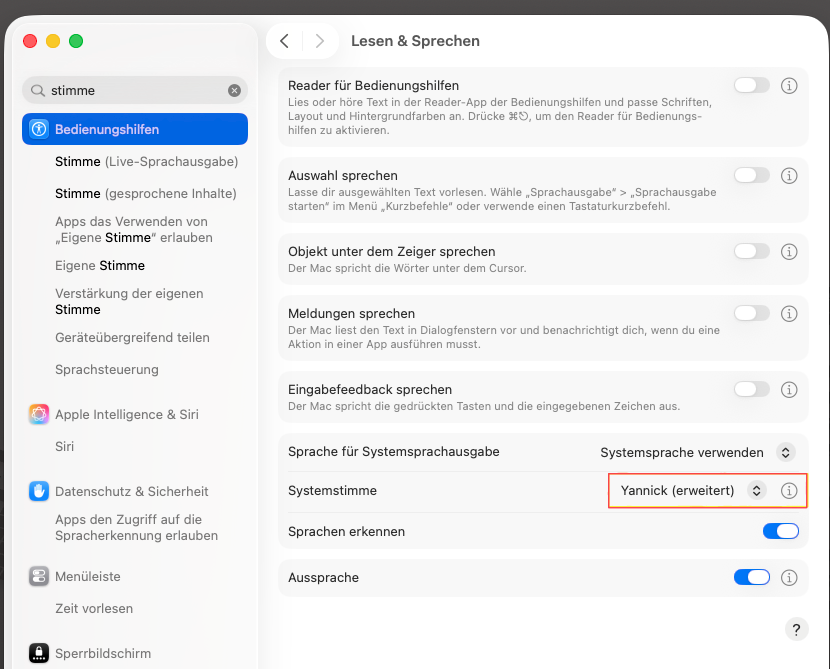The height and width of the screenshot is (669, 830).
Task: Click inside the search field containing stimme
Action: point(130,90)
